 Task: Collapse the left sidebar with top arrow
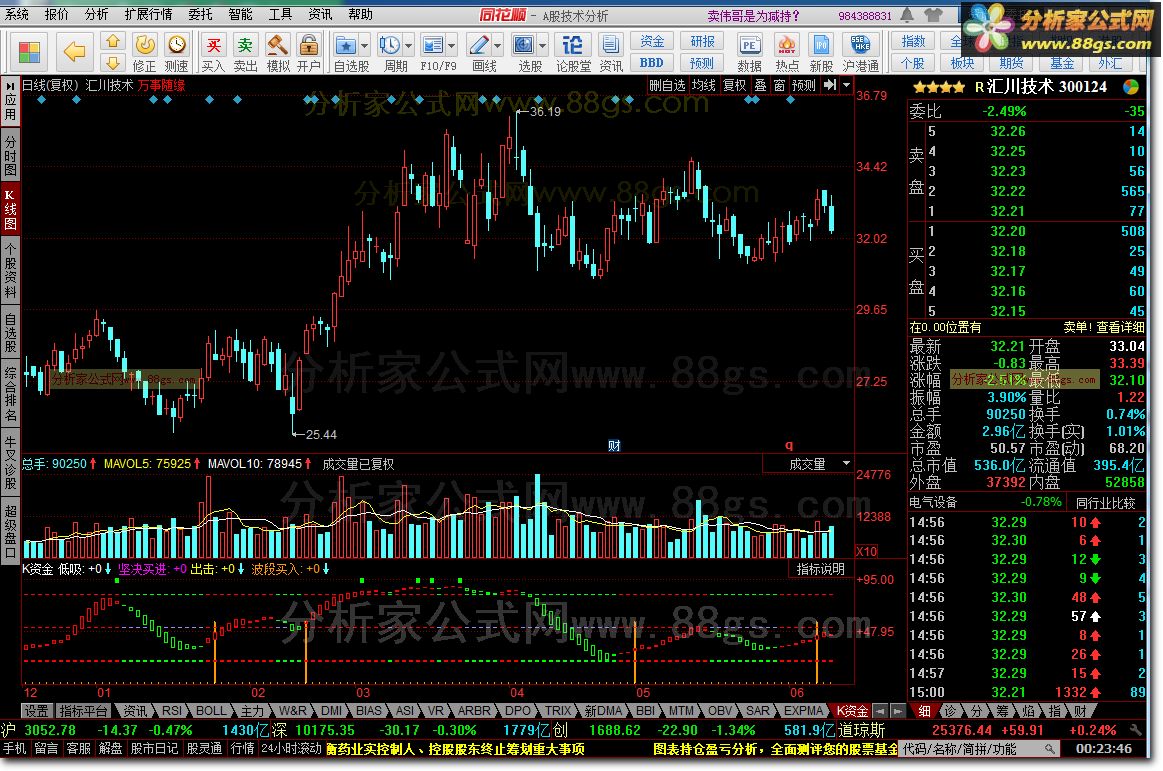point(10,87)
